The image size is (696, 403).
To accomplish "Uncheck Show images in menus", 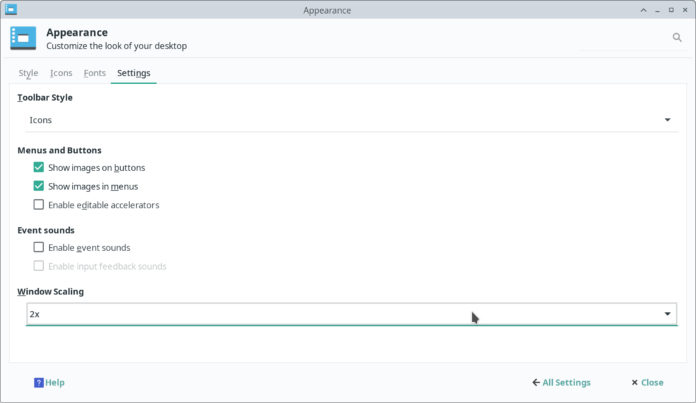I will tap(39, 186).
